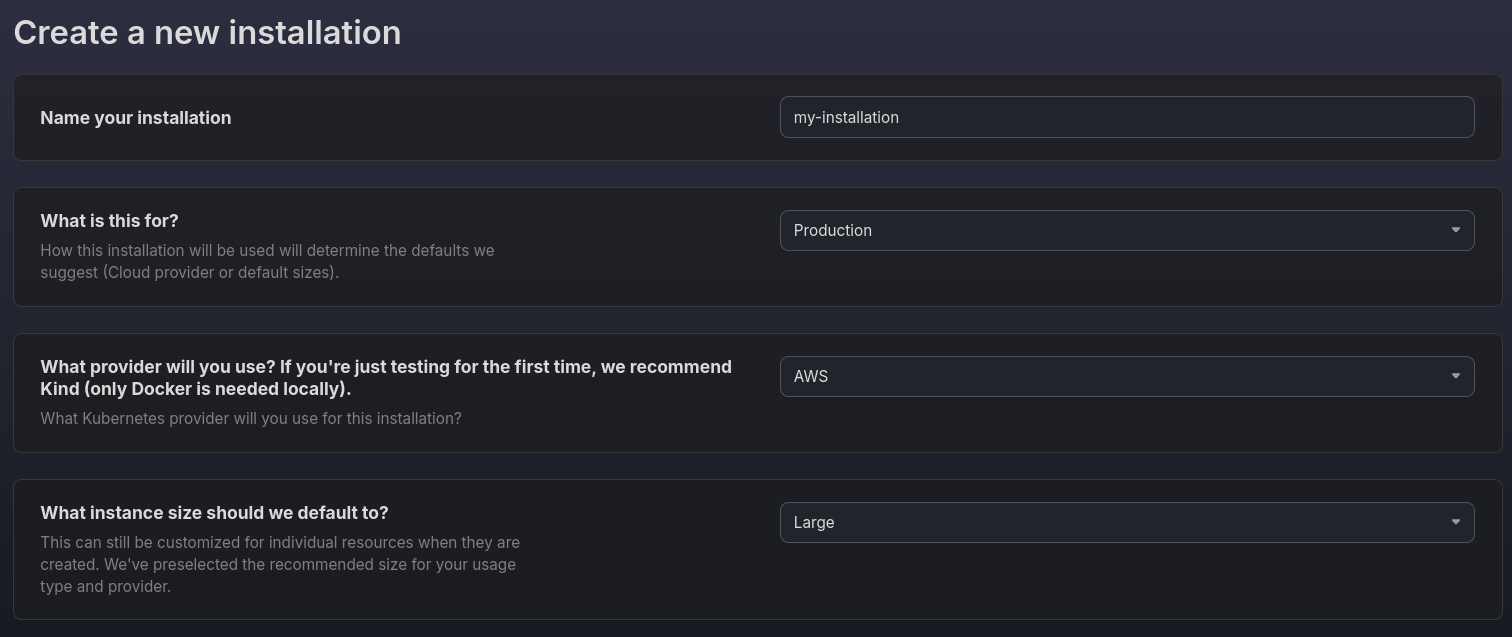Click the arrow icon on the Large dropdown
This screenshot has width=1512, height=637.
pos(1455,522)
